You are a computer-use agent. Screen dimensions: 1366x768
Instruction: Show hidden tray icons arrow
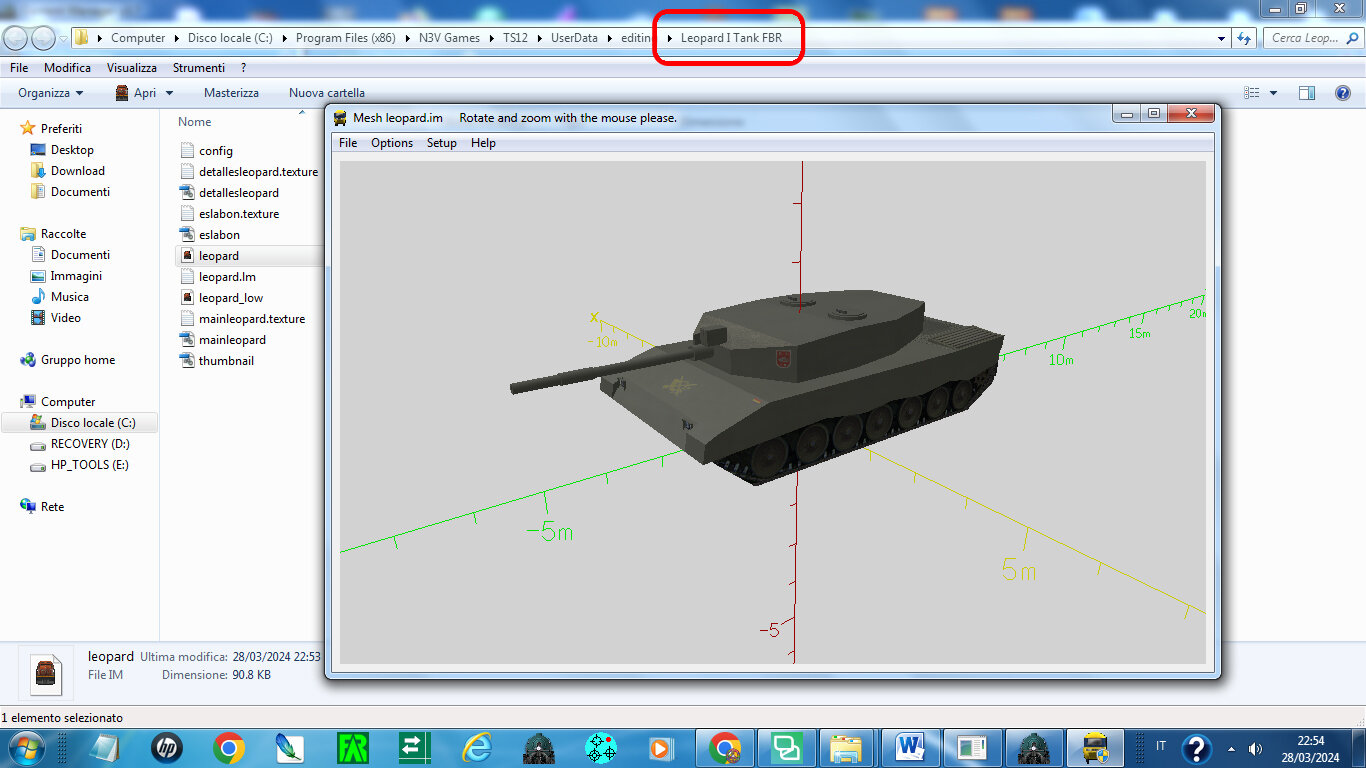tap(1231, 748)
